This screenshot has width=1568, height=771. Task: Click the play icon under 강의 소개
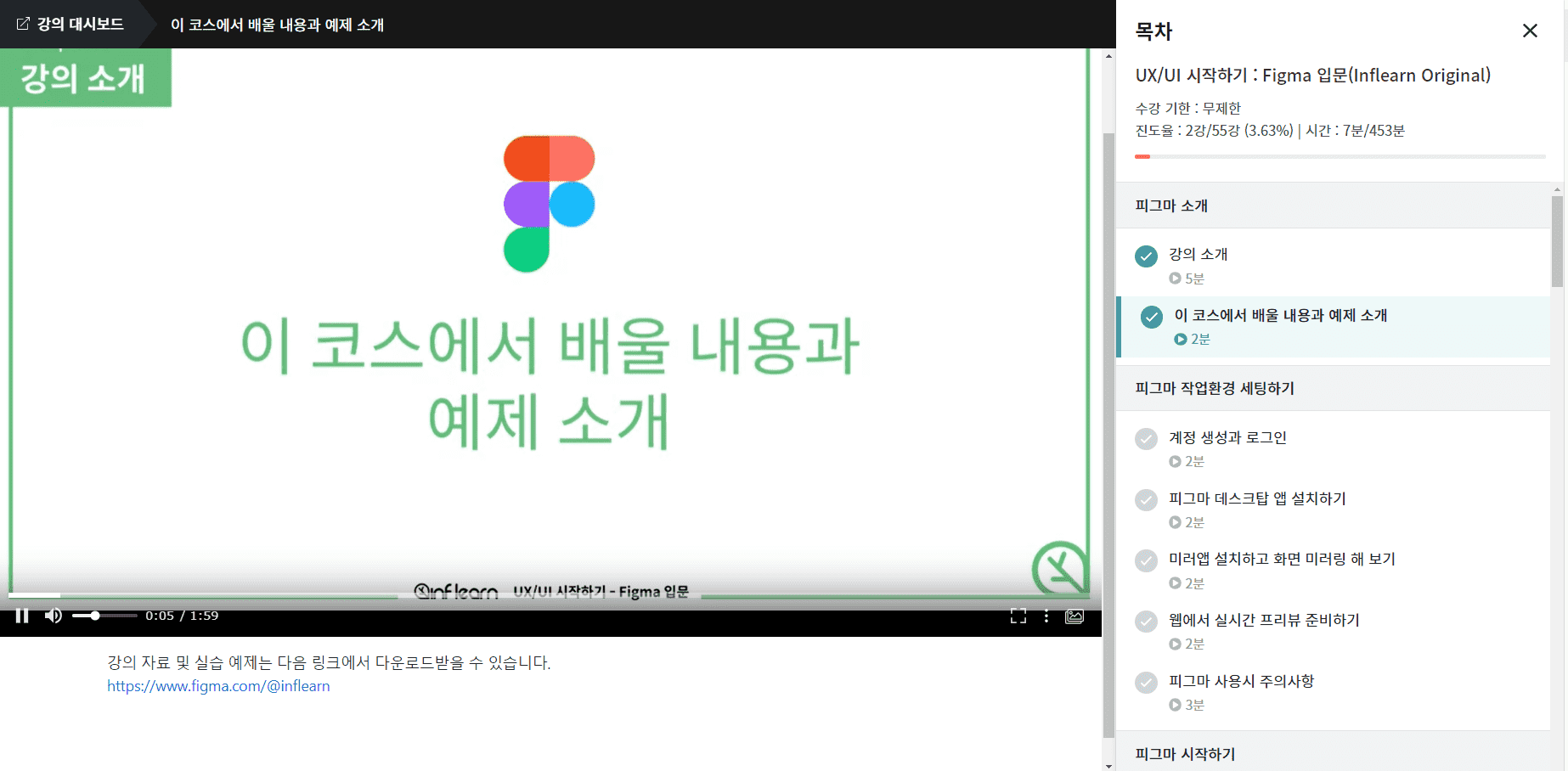click(1175, 279)
